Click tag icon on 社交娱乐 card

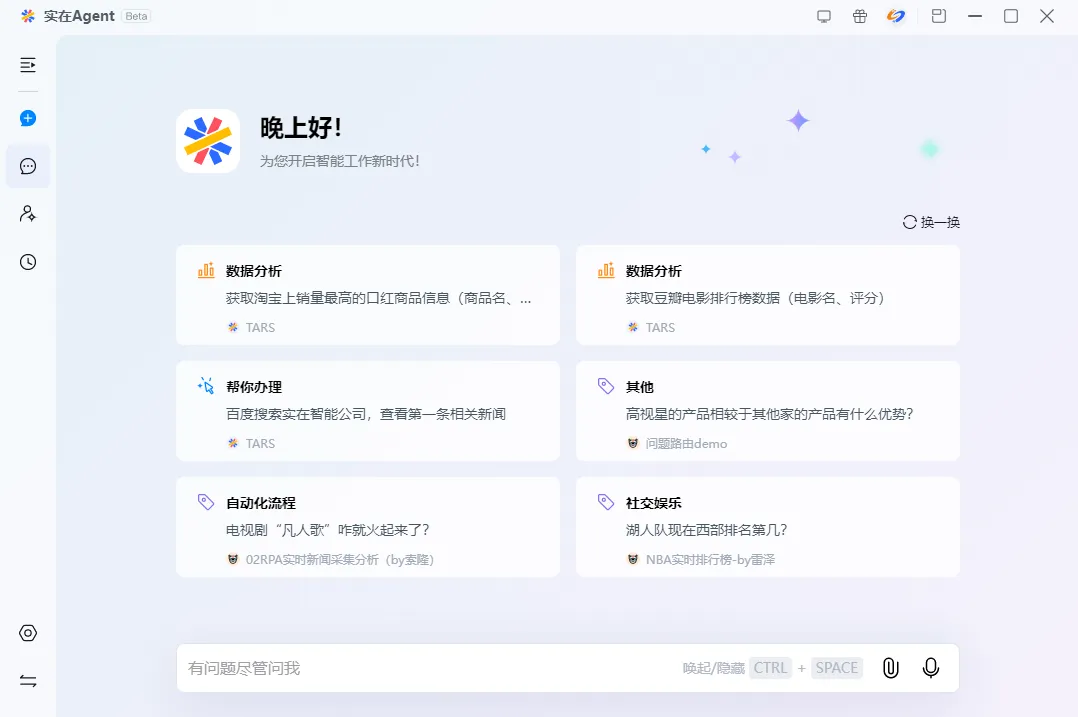pyautogui.click(x=606, y=502)
